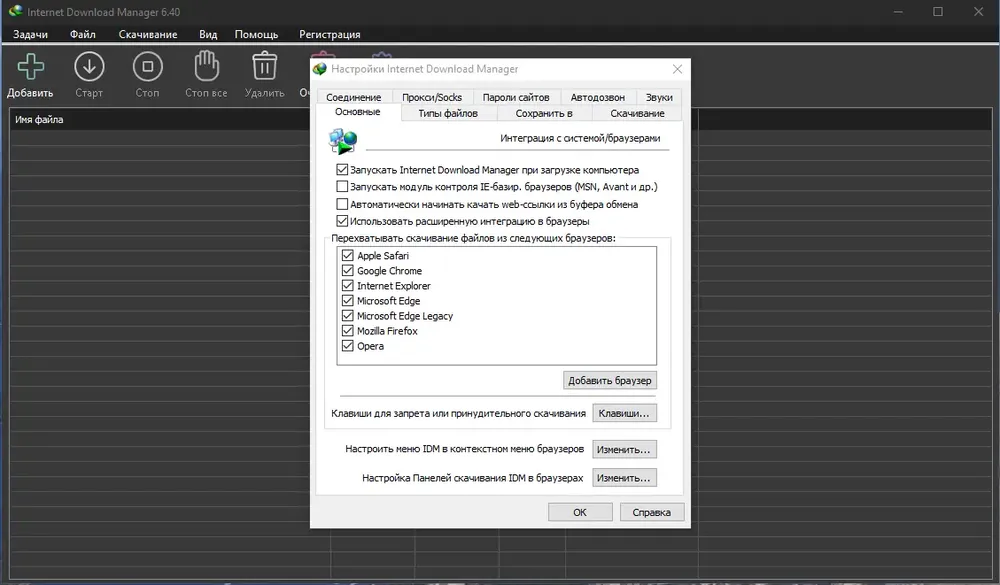Click the Добавить браузер button
The height and width of the screenshot is (585, 1000).
pyautogui.click(x=610, y=380)
